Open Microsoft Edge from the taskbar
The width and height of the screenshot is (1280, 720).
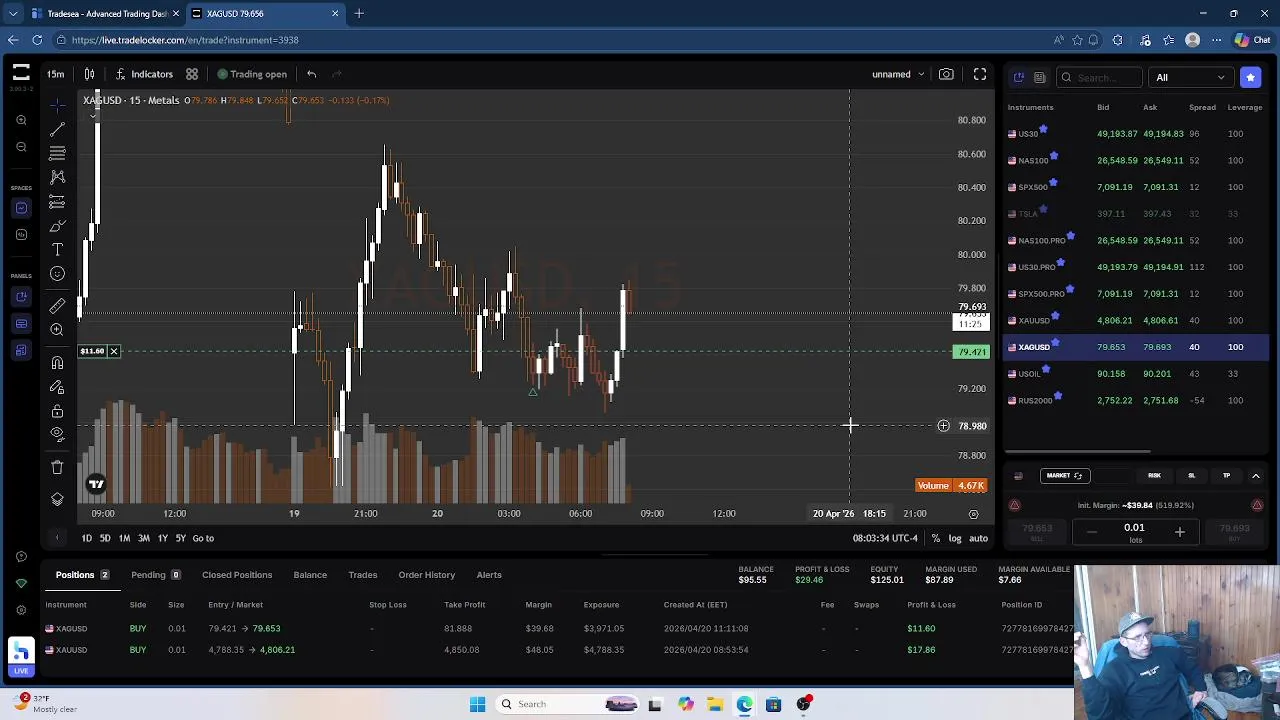745,704
